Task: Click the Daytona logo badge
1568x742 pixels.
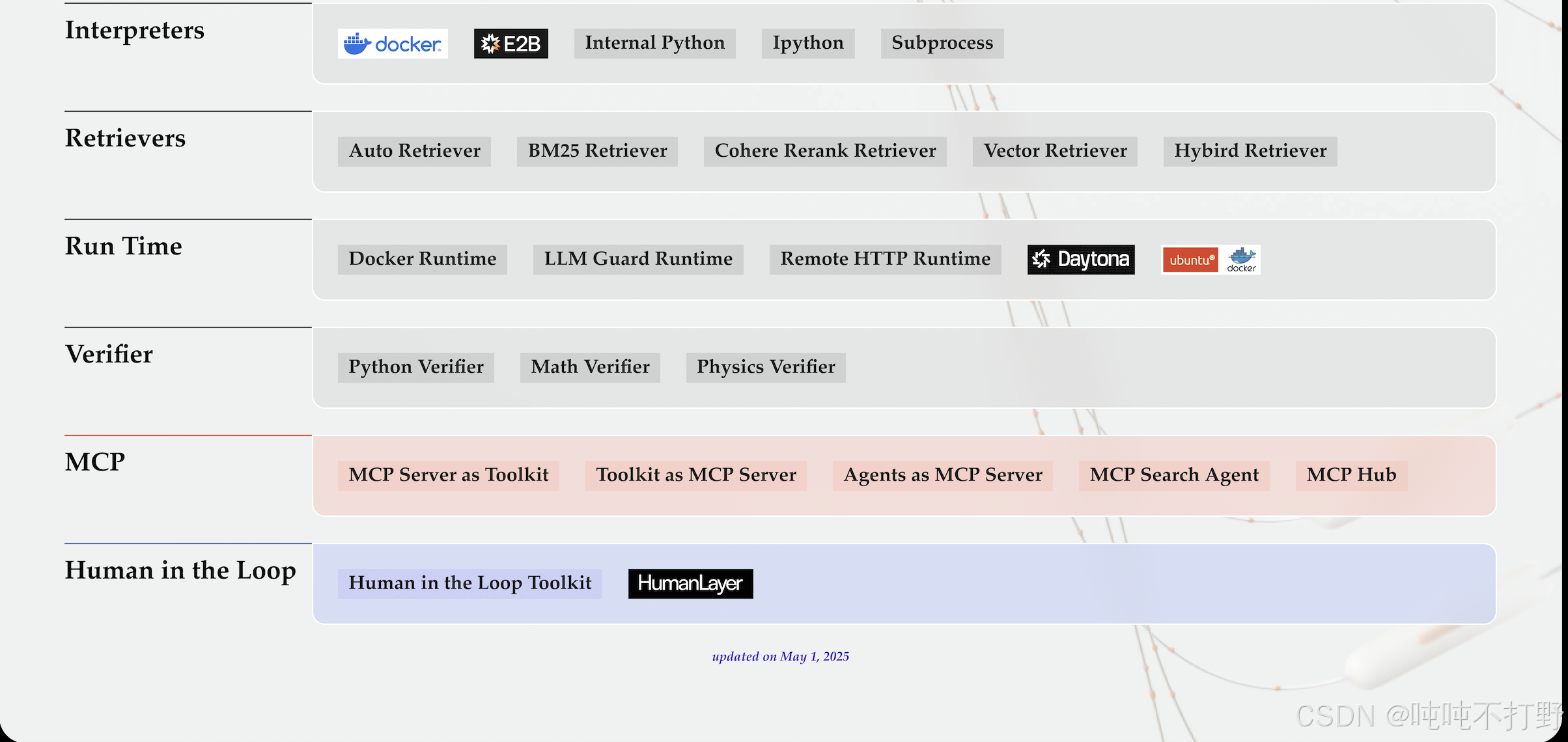Action: point(1081,259)
